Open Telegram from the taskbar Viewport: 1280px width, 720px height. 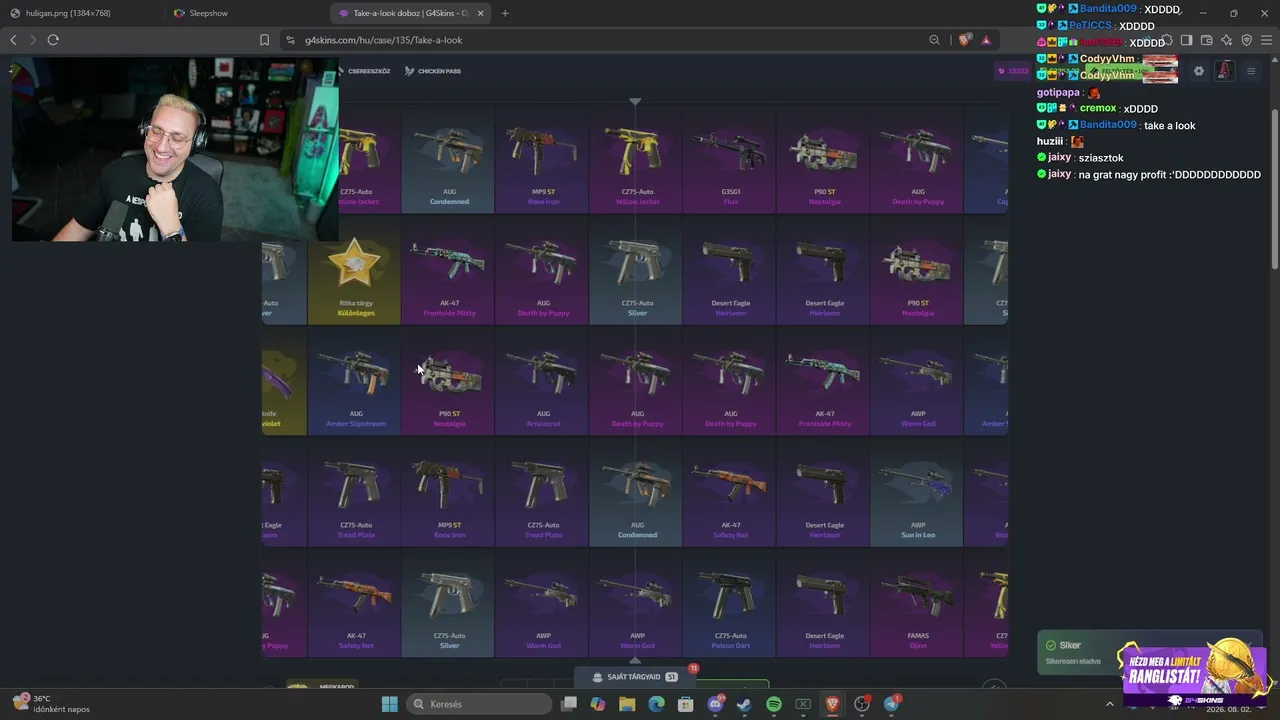892,704
